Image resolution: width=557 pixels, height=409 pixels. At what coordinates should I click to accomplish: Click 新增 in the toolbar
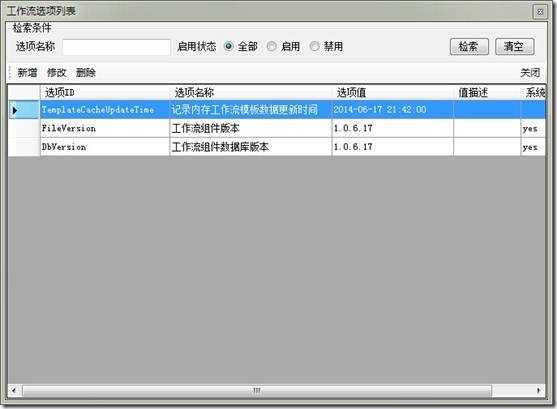[x=27, y=72]
